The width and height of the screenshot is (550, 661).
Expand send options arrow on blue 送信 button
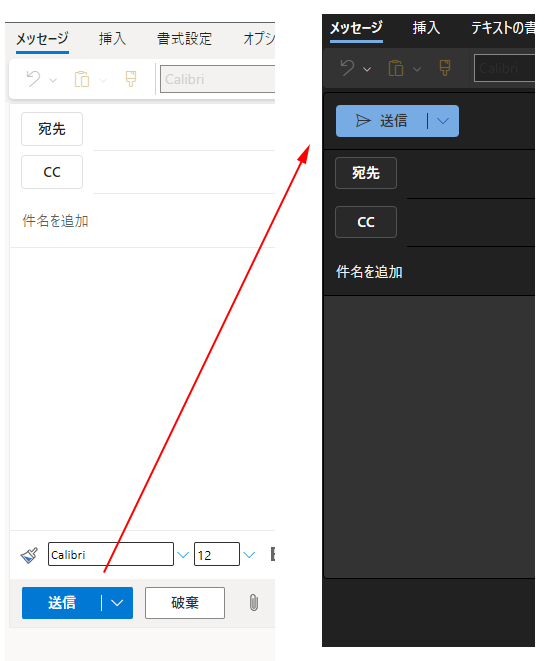click(x=117, y=603)
